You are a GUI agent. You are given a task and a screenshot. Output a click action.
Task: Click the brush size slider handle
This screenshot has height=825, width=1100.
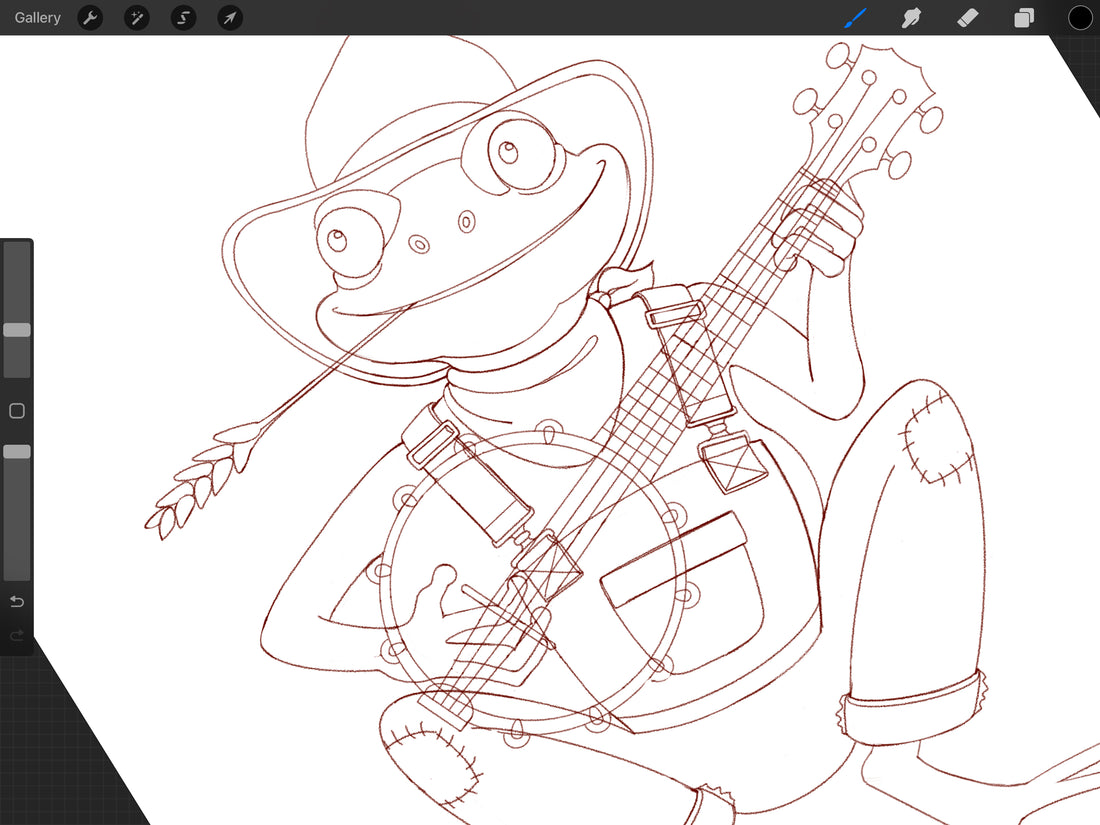[17, 330]
